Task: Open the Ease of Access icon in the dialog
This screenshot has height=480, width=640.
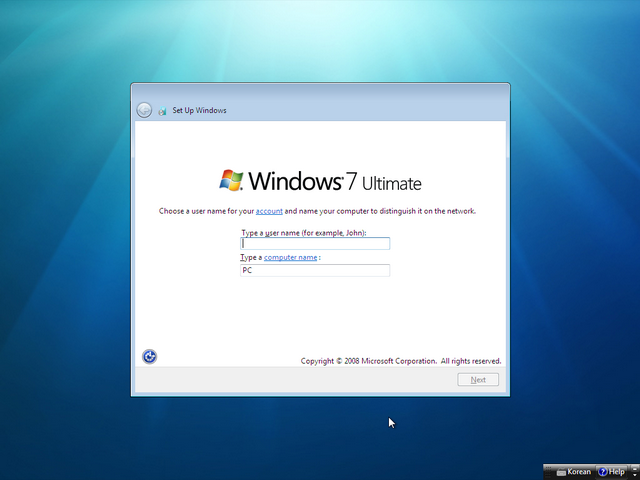Action: [149, 356]
